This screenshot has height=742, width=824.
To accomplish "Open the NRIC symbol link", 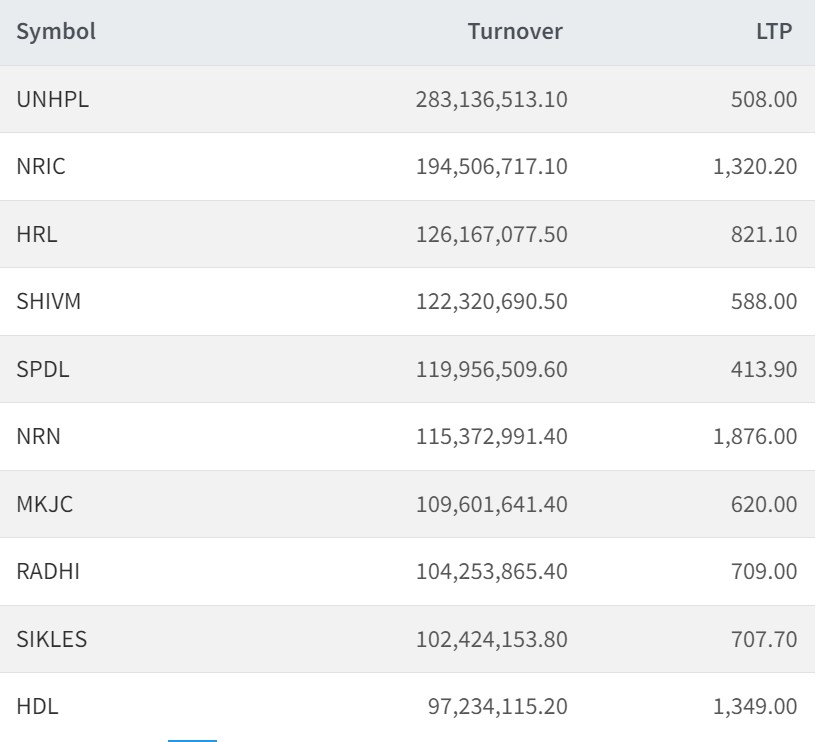I will [41, 167].
